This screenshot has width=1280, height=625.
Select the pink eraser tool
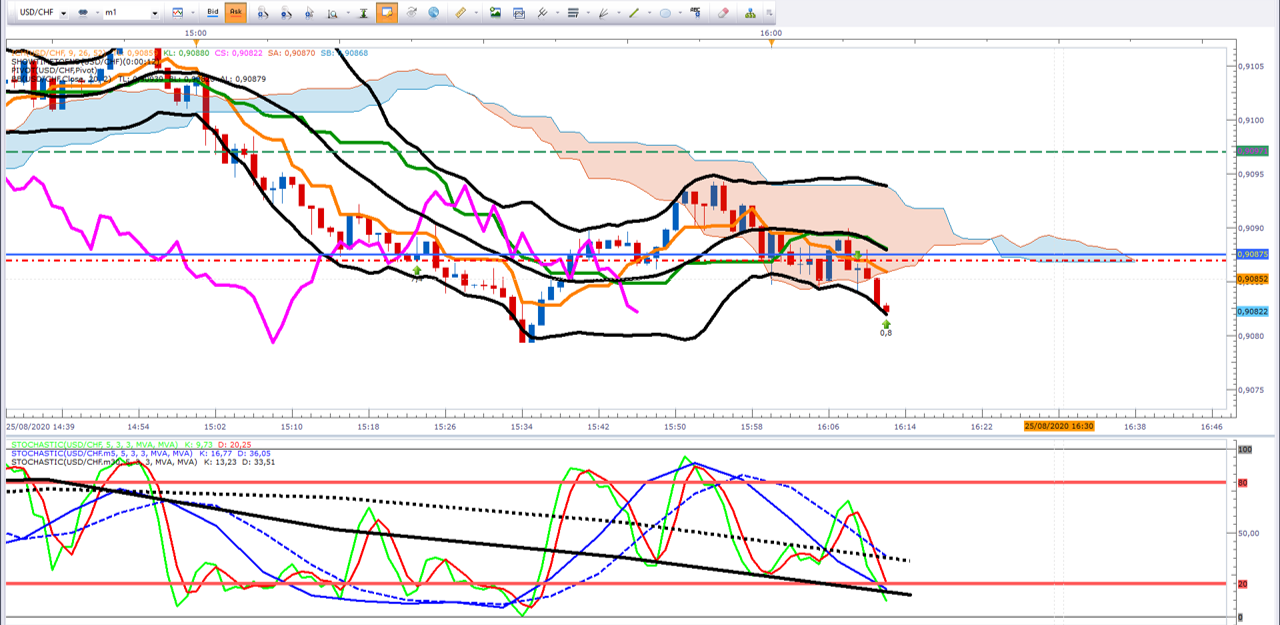[724, 13]
